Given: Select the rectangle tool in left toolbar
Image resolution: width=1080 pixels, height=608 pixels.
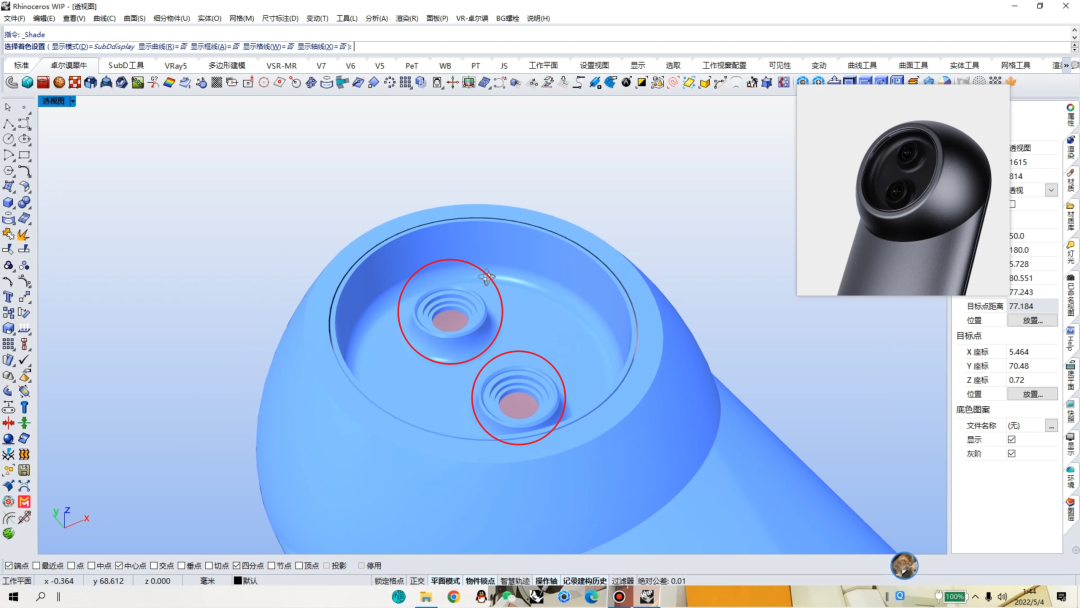Looking at the screenshot, I should [x=24, y=155].
